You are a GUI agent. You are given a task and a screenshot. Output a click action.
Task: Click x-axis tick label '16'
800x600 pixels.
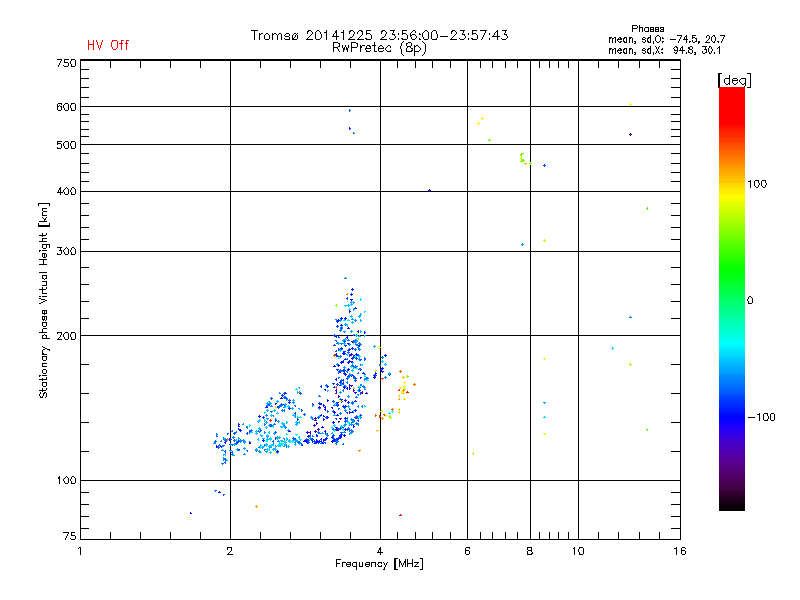[x=680, y=551]
